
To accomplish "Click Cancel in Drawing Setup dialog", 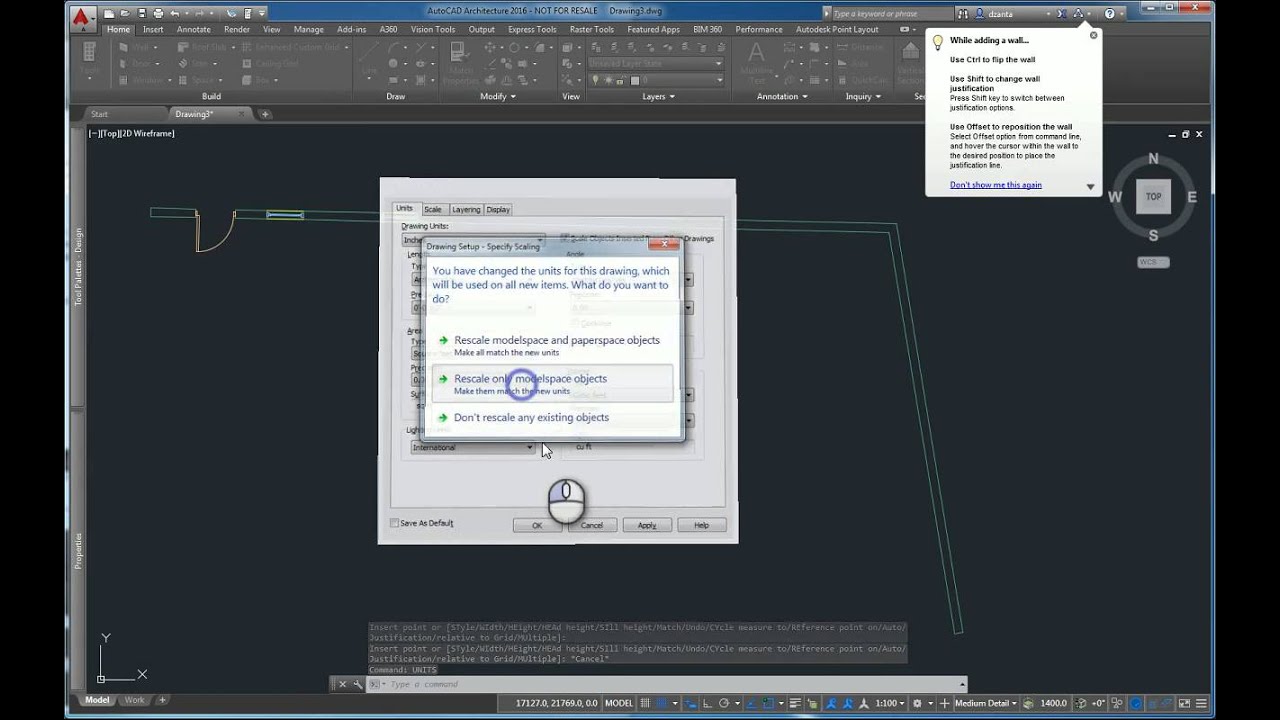I will tap(592, 525).
